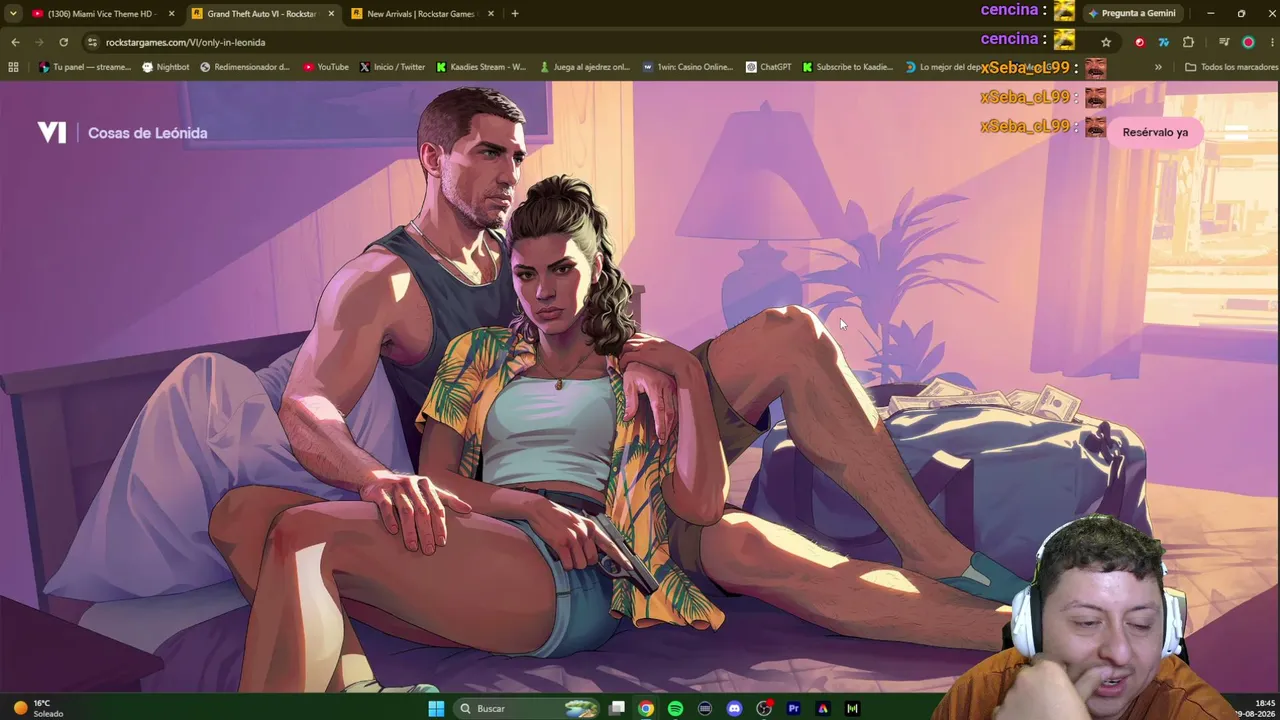This screenshot has height=720, width=1280.
Task: Click the GTA VI logo
Action: click(x=51, y=132)
